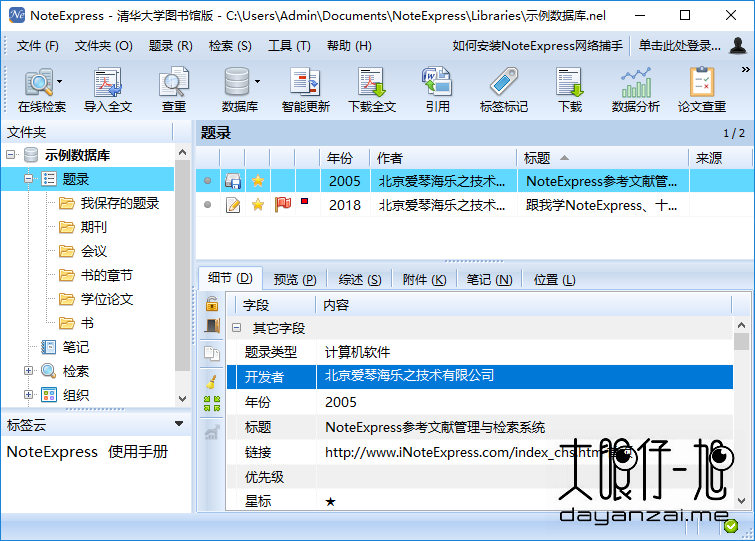Open the 检索 (S) menu
Image resolution: width=755 pixels, height=541 pixels.
point(230,46)
